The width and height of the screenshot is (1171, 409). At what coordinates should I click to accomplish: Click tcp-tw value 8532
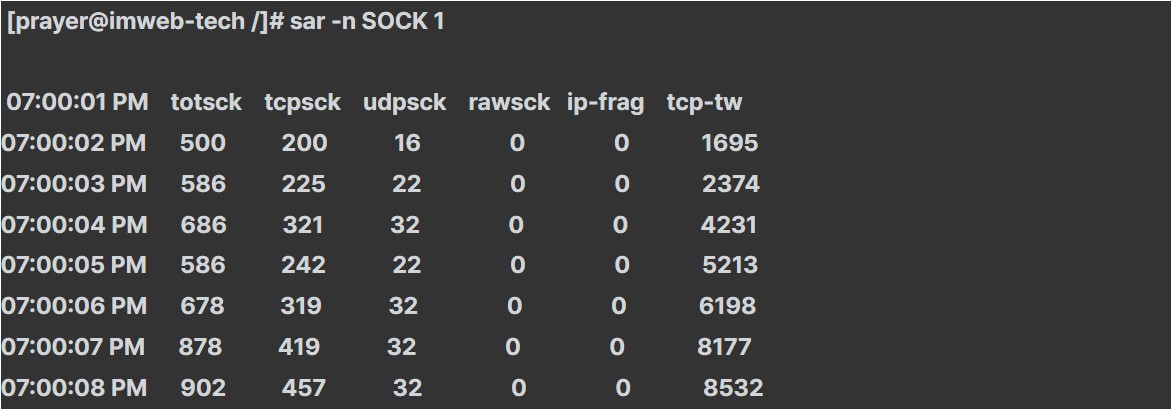click(x=733, y=387)
